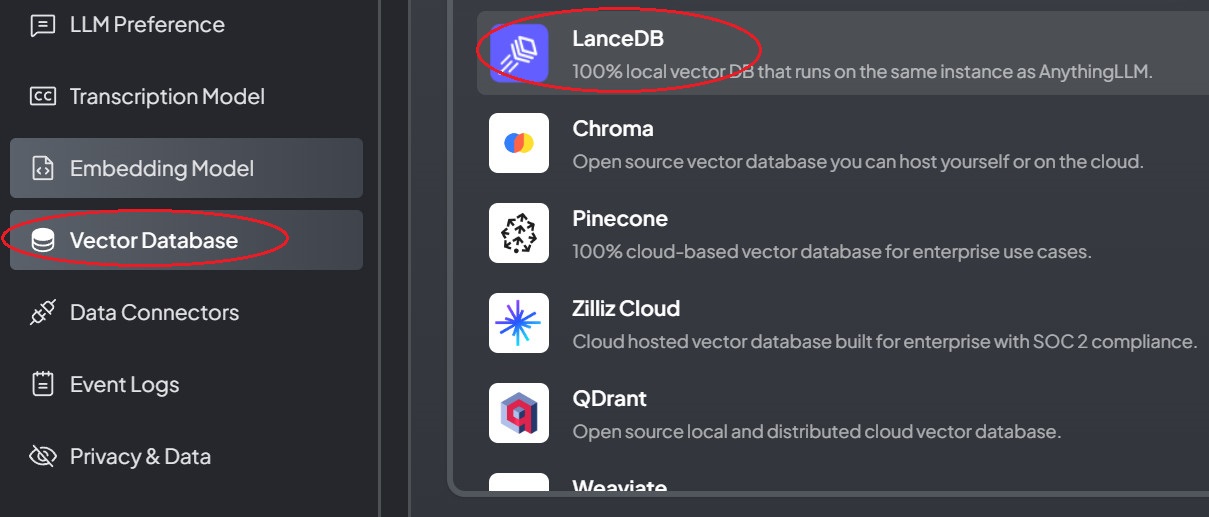The width and height of the screenshot is (1209, 517).
Task: Click the QDrant logo icon
Action: [519, 413]
